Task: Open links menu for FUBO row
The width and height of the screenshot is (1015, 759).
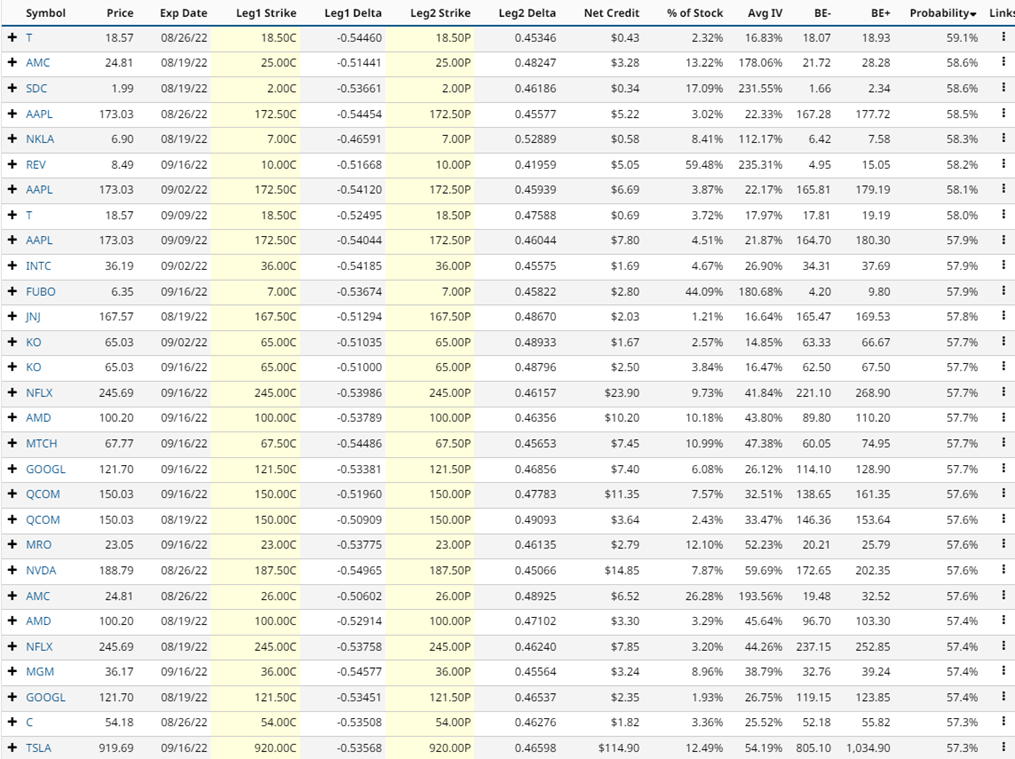Action: 1003,291
